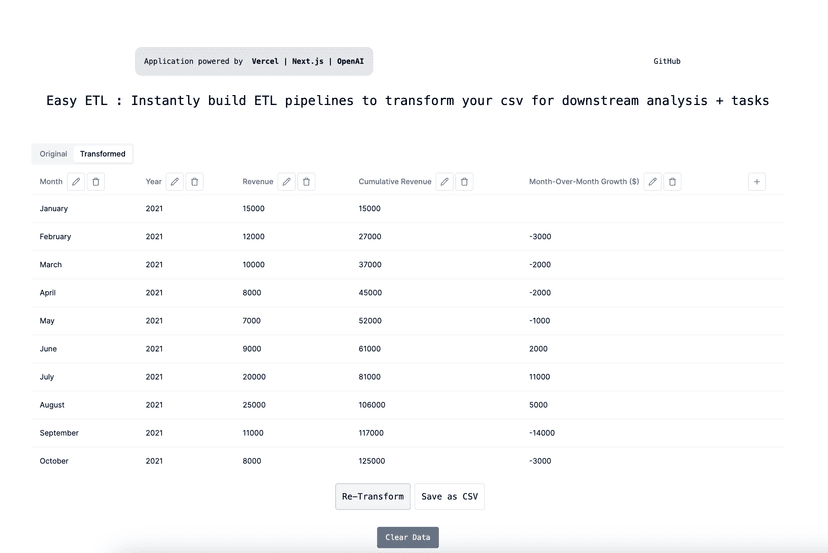Screen dimensions: 828x553
Task: Click Save as CSV button
Action: [x=449, y=496]
